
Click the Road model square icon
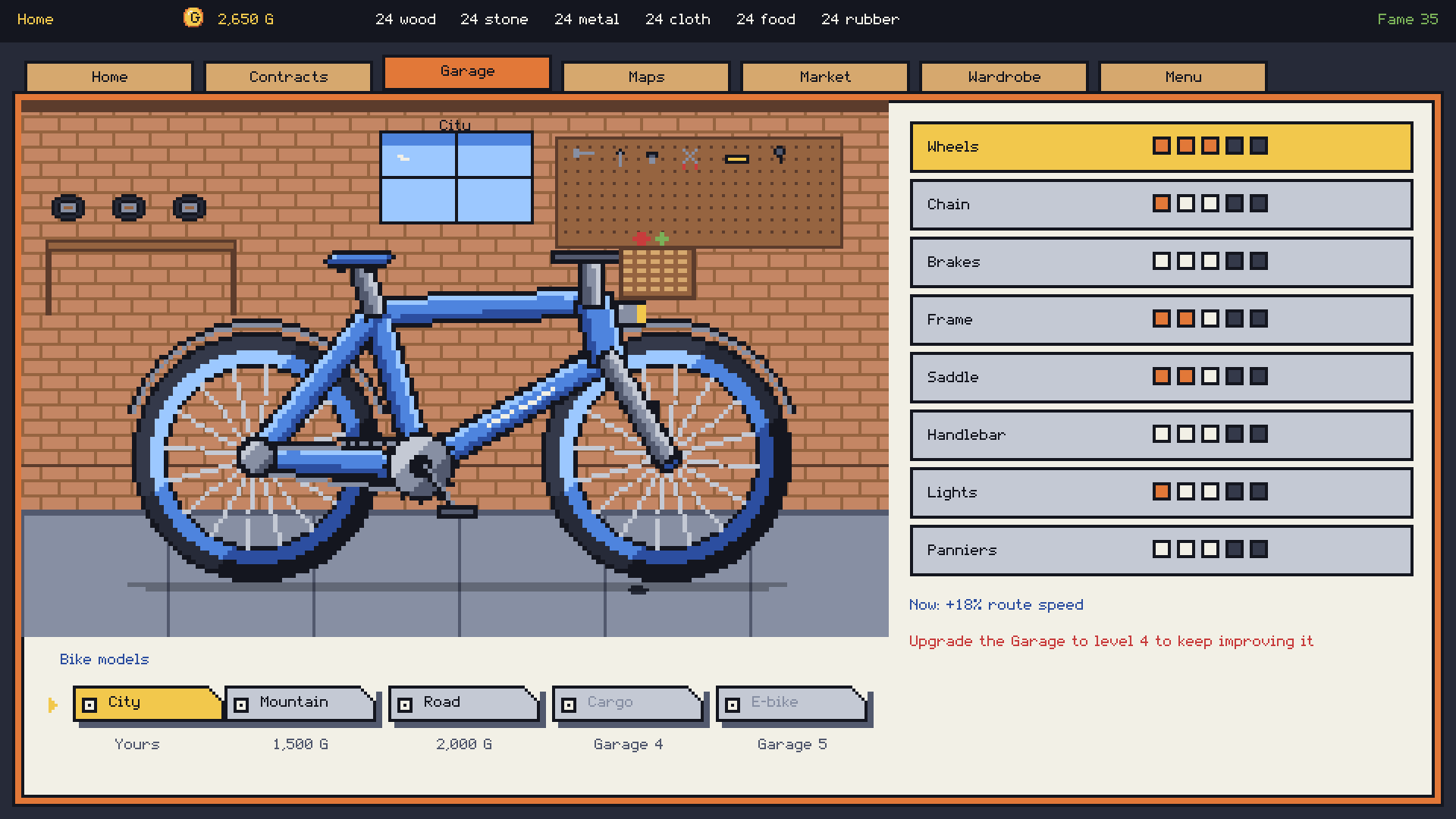pos(405,705)
